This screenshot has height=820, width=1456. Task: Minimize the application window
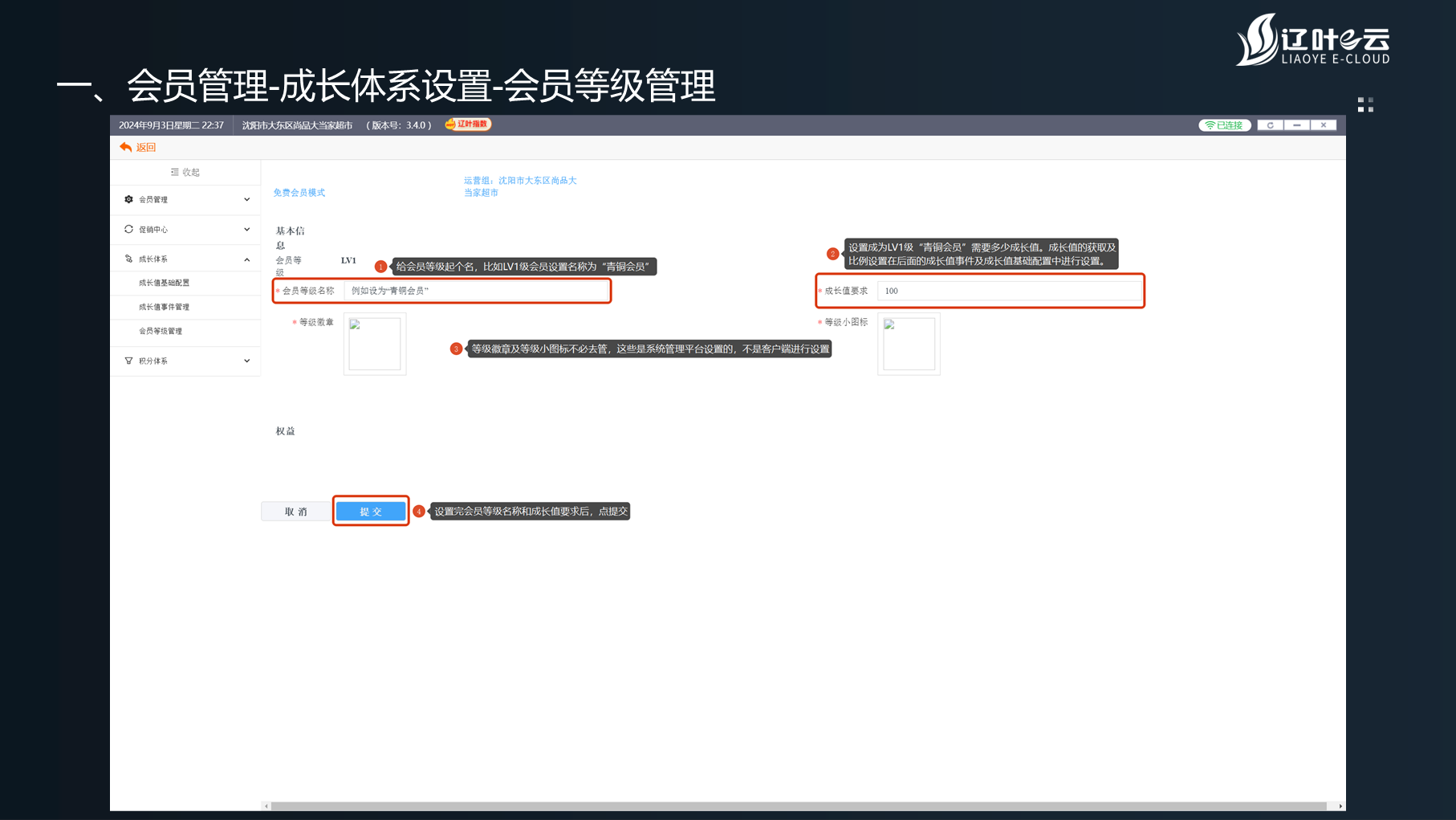1296,125
